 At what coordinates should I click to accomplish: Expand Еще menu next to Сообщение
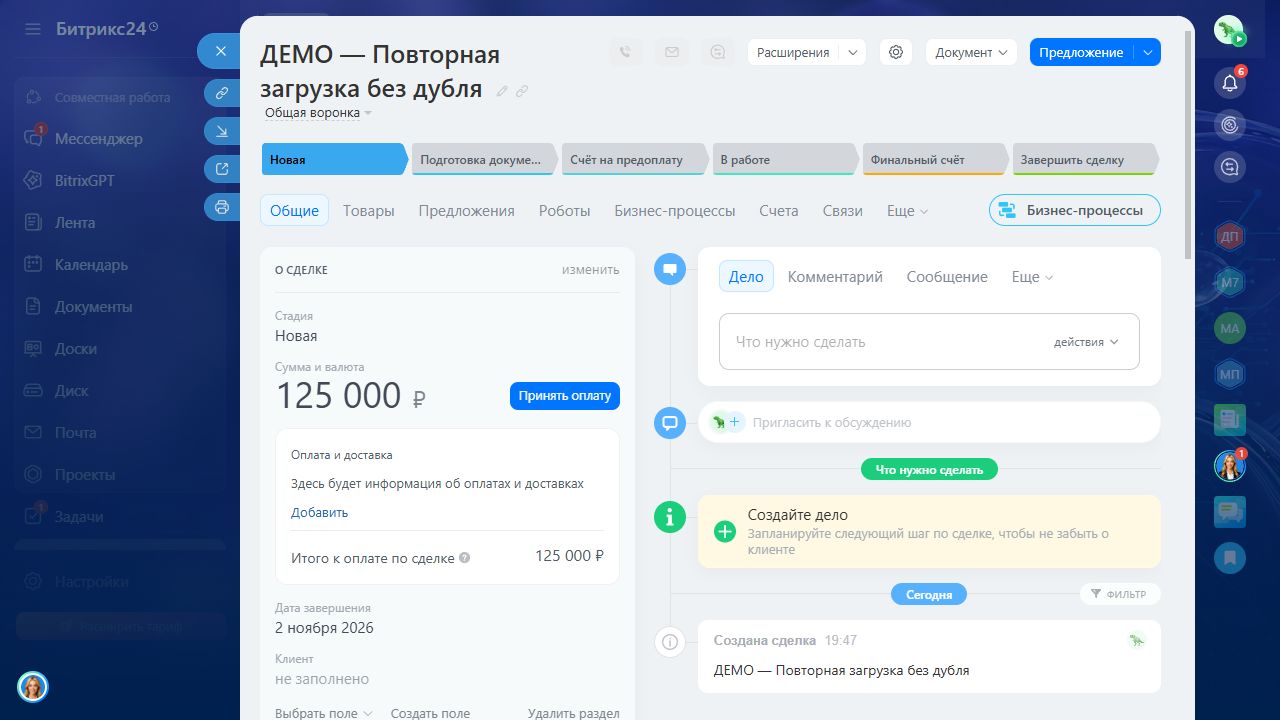pos(1032,277)
